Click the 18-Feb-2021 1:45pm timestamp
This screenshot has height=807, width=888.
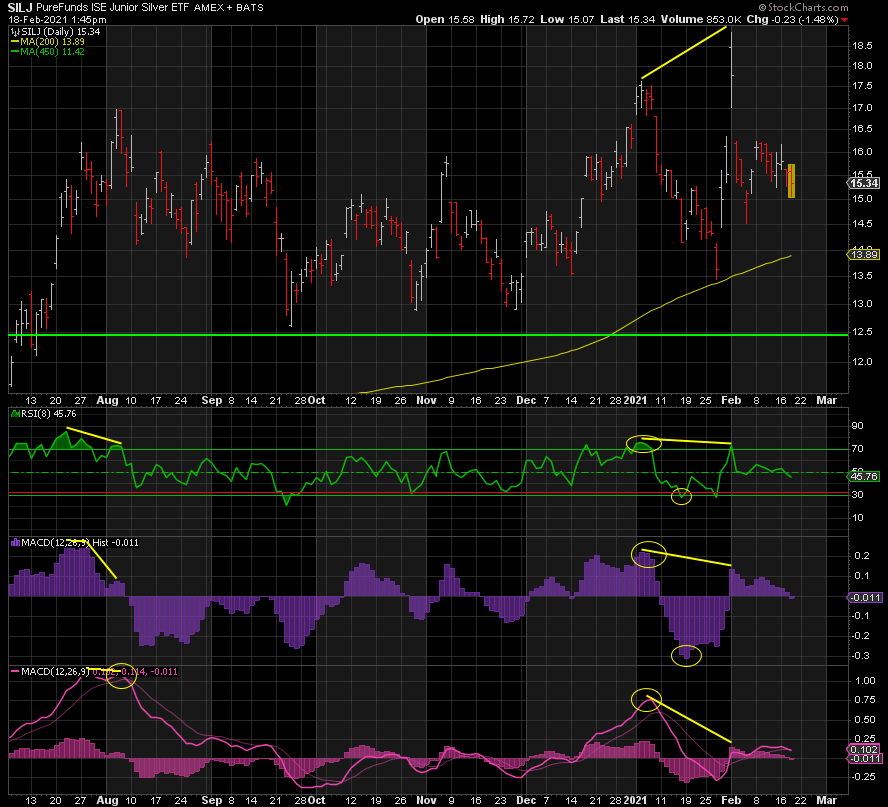[x=57, y=19]
